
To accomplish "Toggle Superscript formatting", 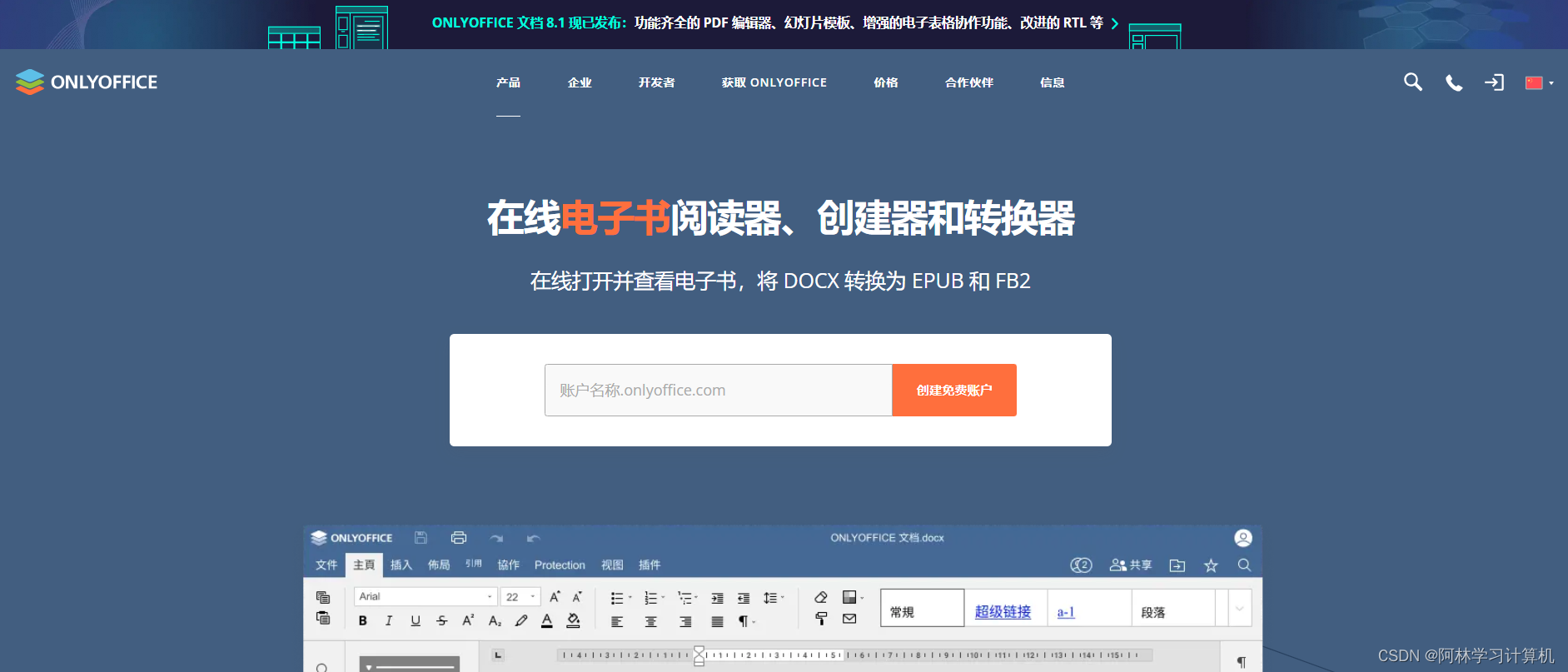I will (x=468, y=620).
